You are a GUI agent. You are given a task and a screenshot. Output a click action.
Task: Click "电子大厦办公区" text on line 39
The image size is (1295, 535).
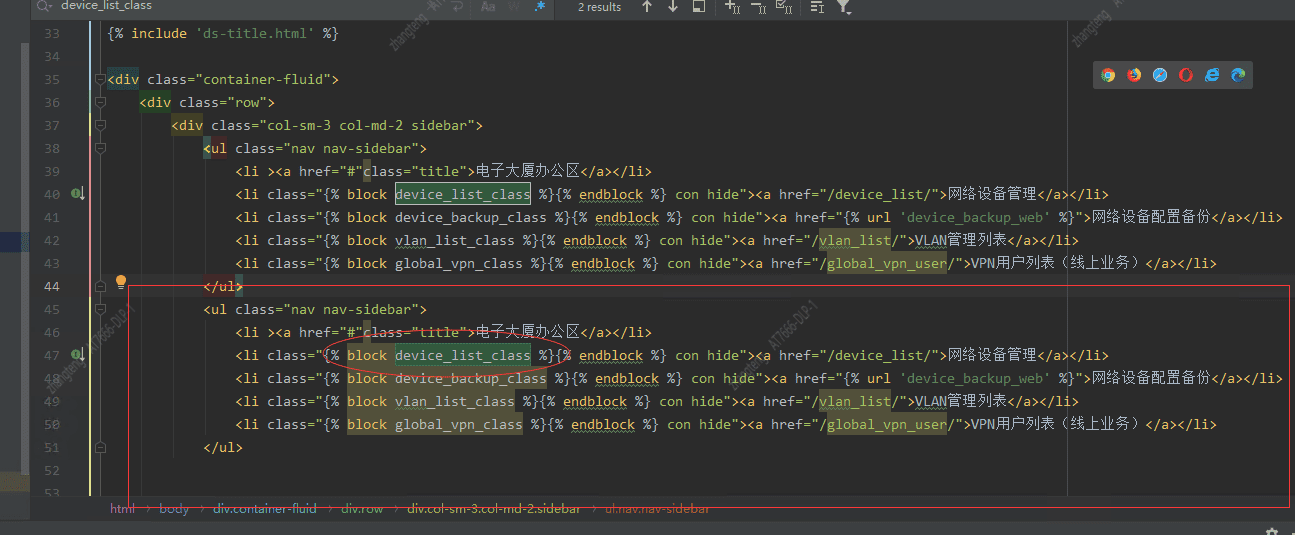[x=528, y=171]
